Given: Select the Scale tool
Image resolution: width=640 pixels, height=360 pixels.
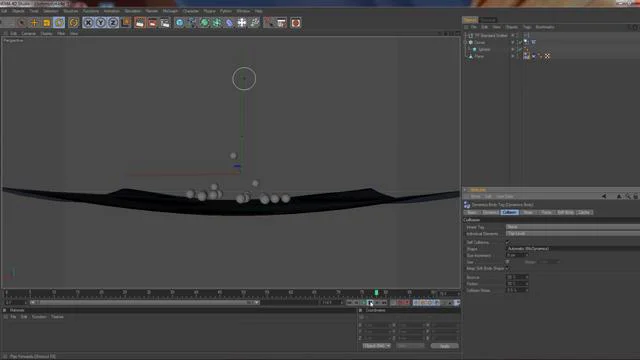Looking at the screenshot, I should (47, 23).
